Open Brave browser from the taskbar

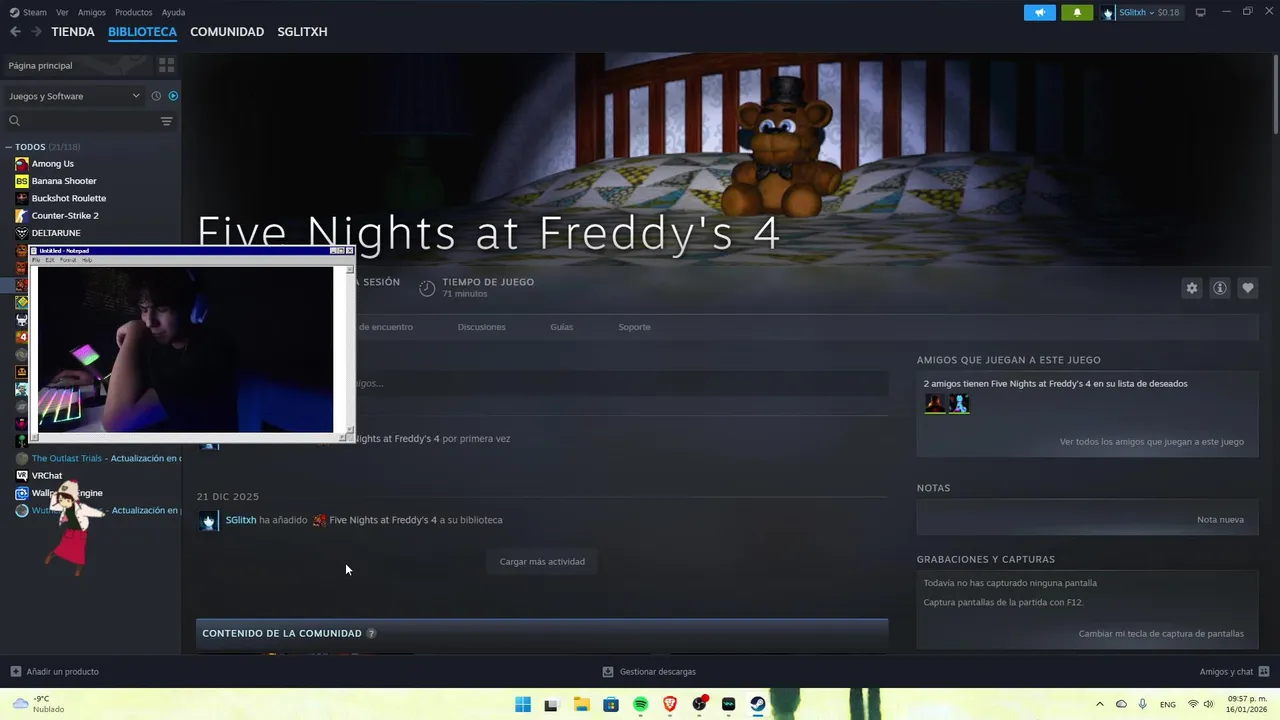click(x=670, y=704)
